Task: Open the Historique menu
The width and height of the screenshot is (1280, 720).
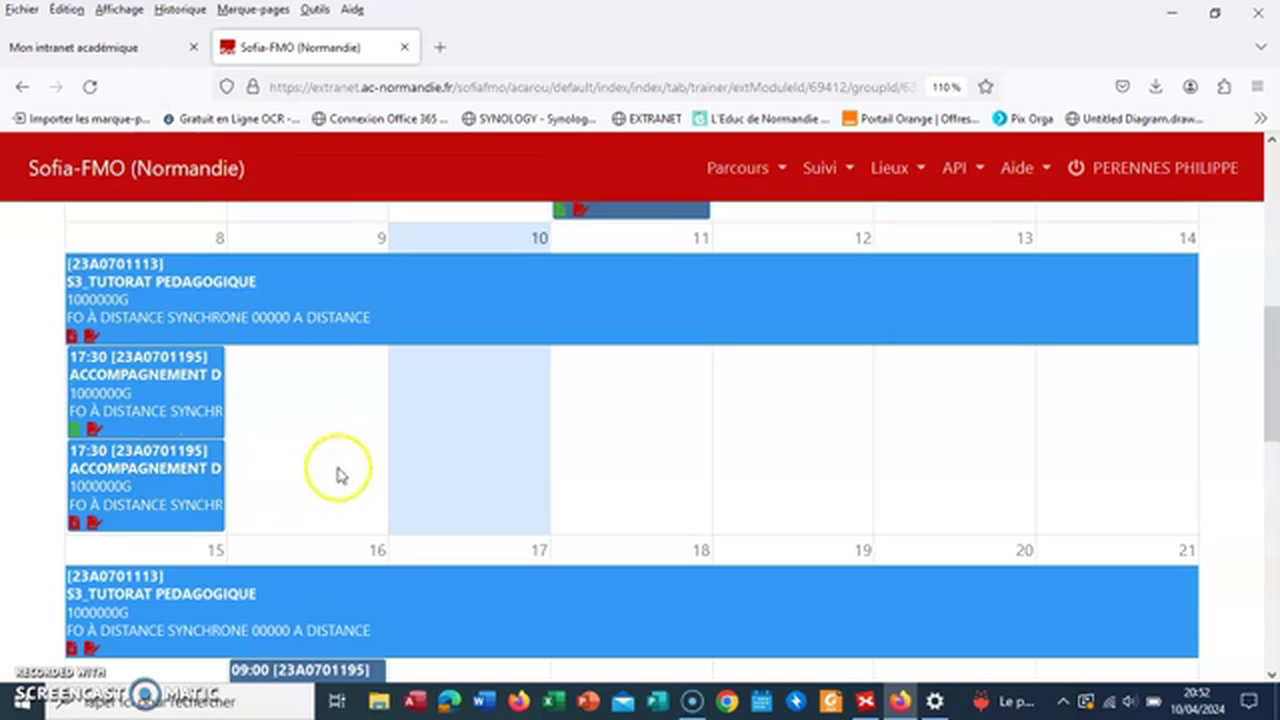Action: (180, 9)
